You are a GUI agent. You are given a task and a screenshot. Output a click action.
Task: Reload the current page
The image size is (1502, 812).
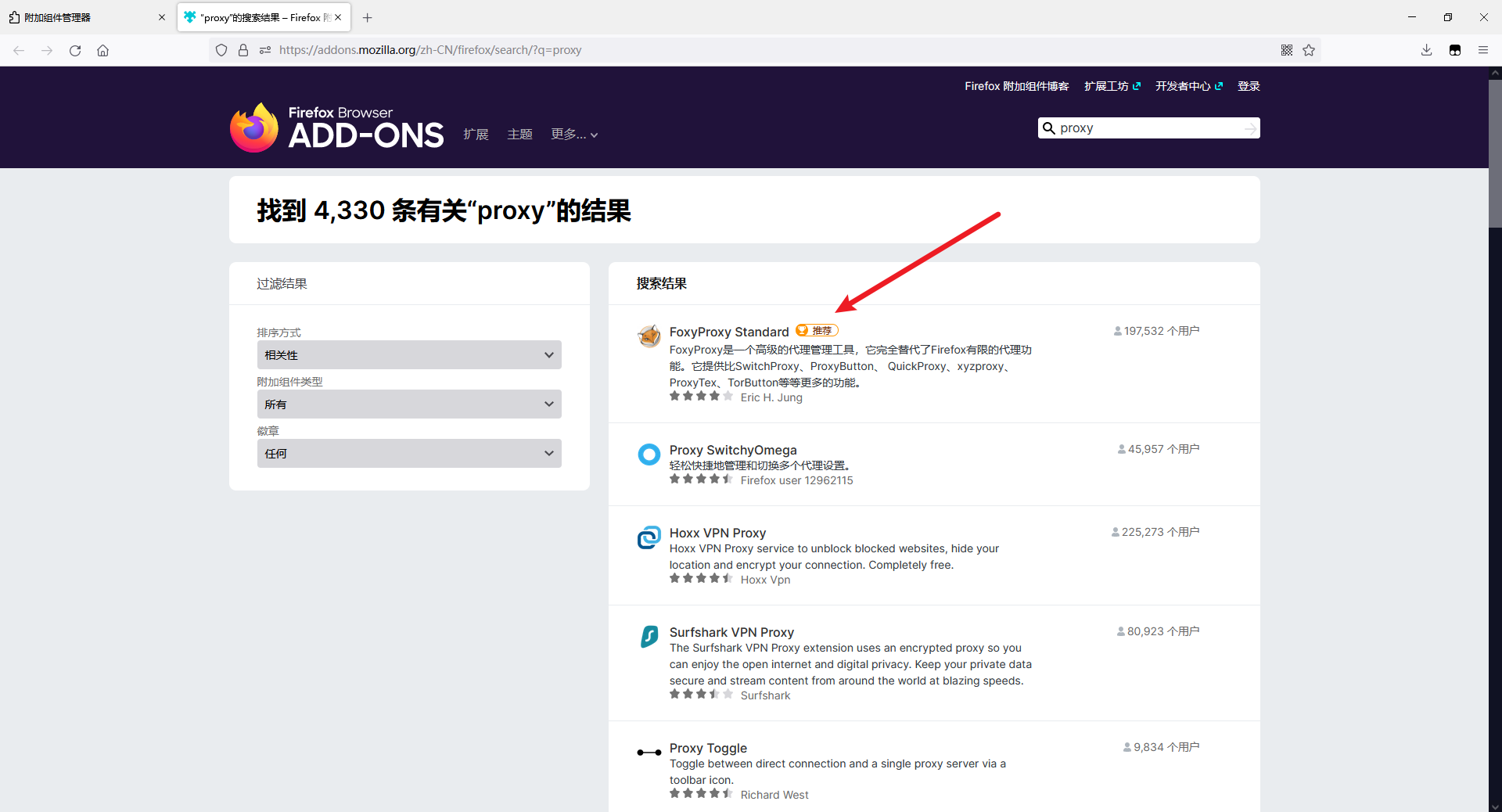point(75,50)
